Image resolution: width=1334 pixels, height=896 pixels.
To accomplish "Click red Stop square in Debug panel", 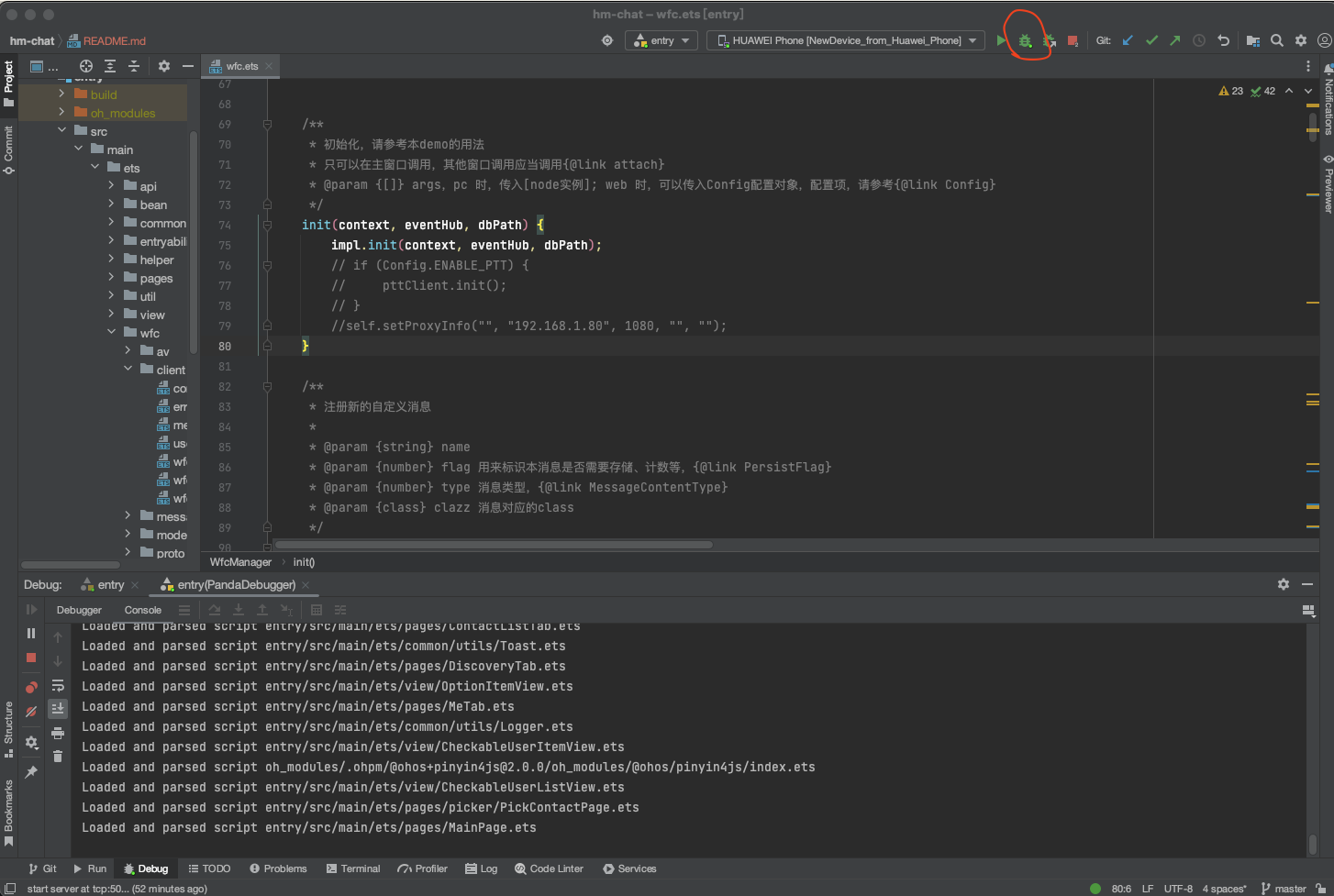I will pos(31,658).
